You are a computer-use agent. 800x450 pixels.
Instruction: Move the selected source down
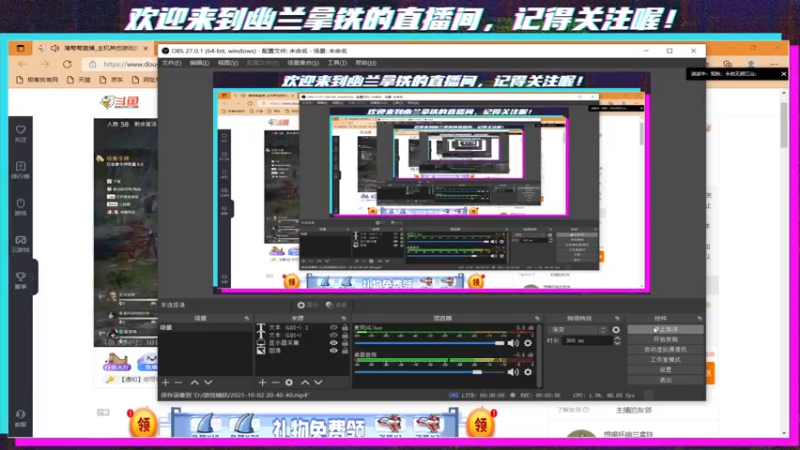[x=318, y=382]
